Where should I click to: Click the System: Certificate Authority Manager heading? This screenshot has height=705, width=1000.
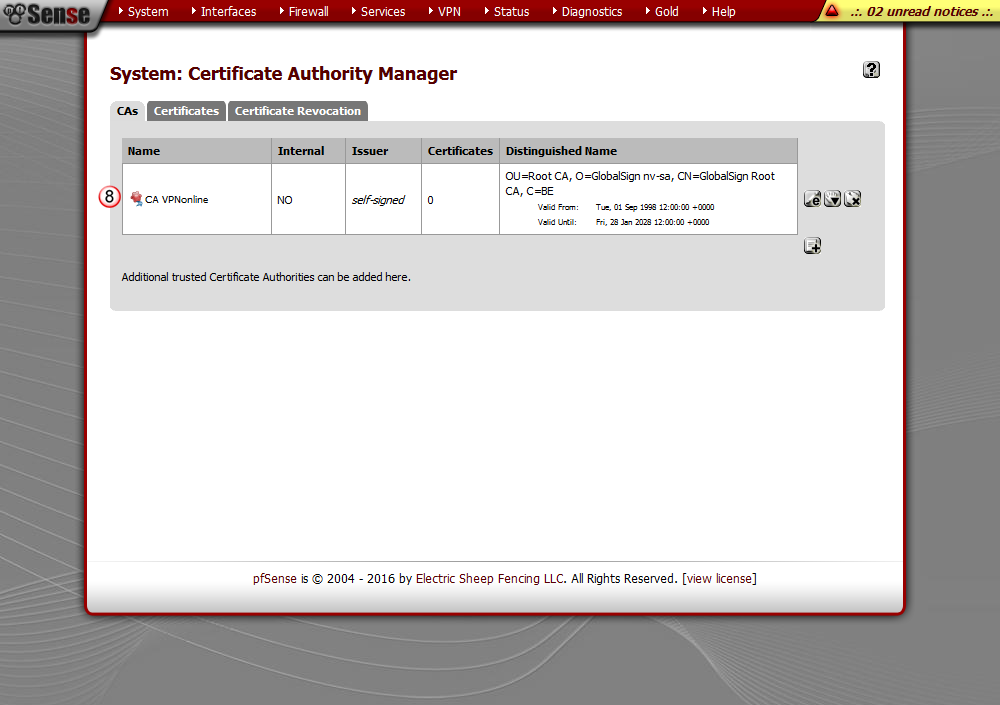(283, 74)
